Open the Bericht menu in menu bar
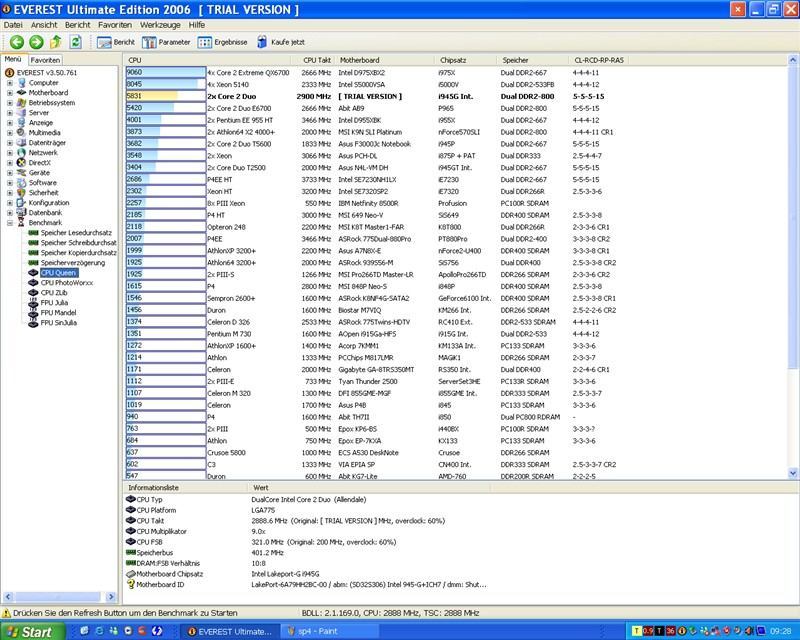This screenshot has height=640, width=800. 78,25
